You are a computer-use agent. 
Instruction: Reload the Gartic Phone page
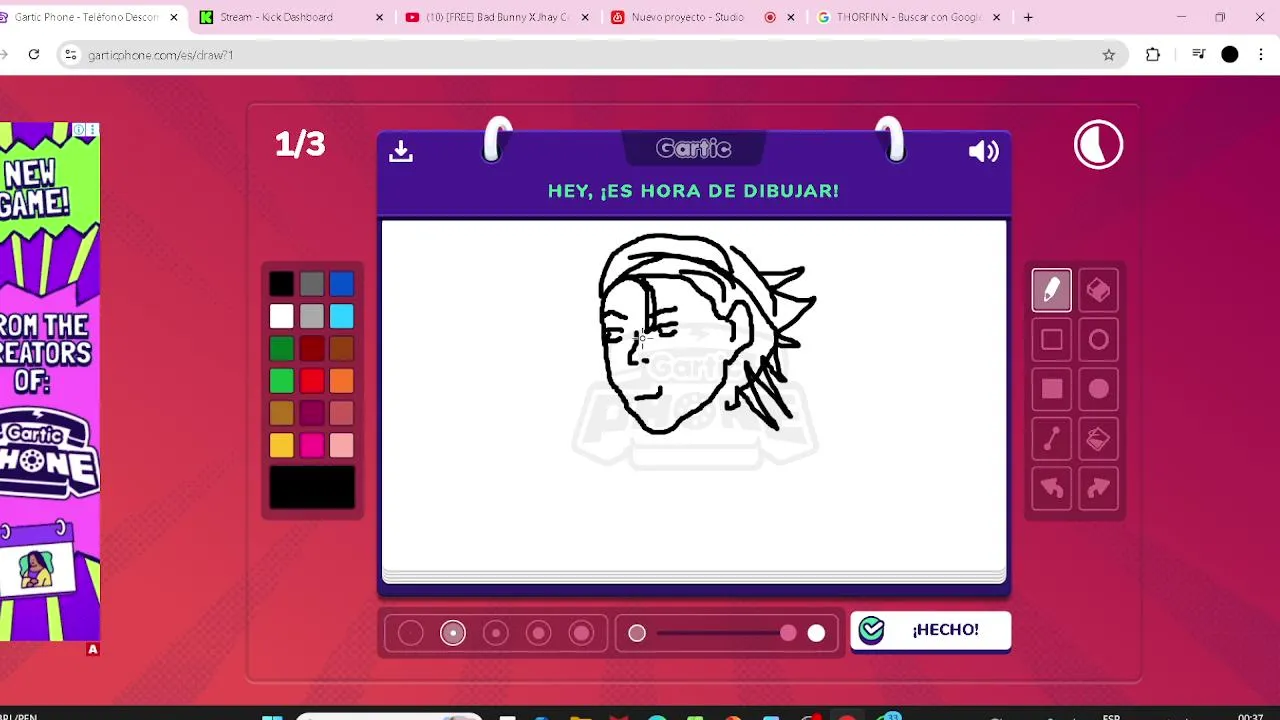[x=34, y=55]
